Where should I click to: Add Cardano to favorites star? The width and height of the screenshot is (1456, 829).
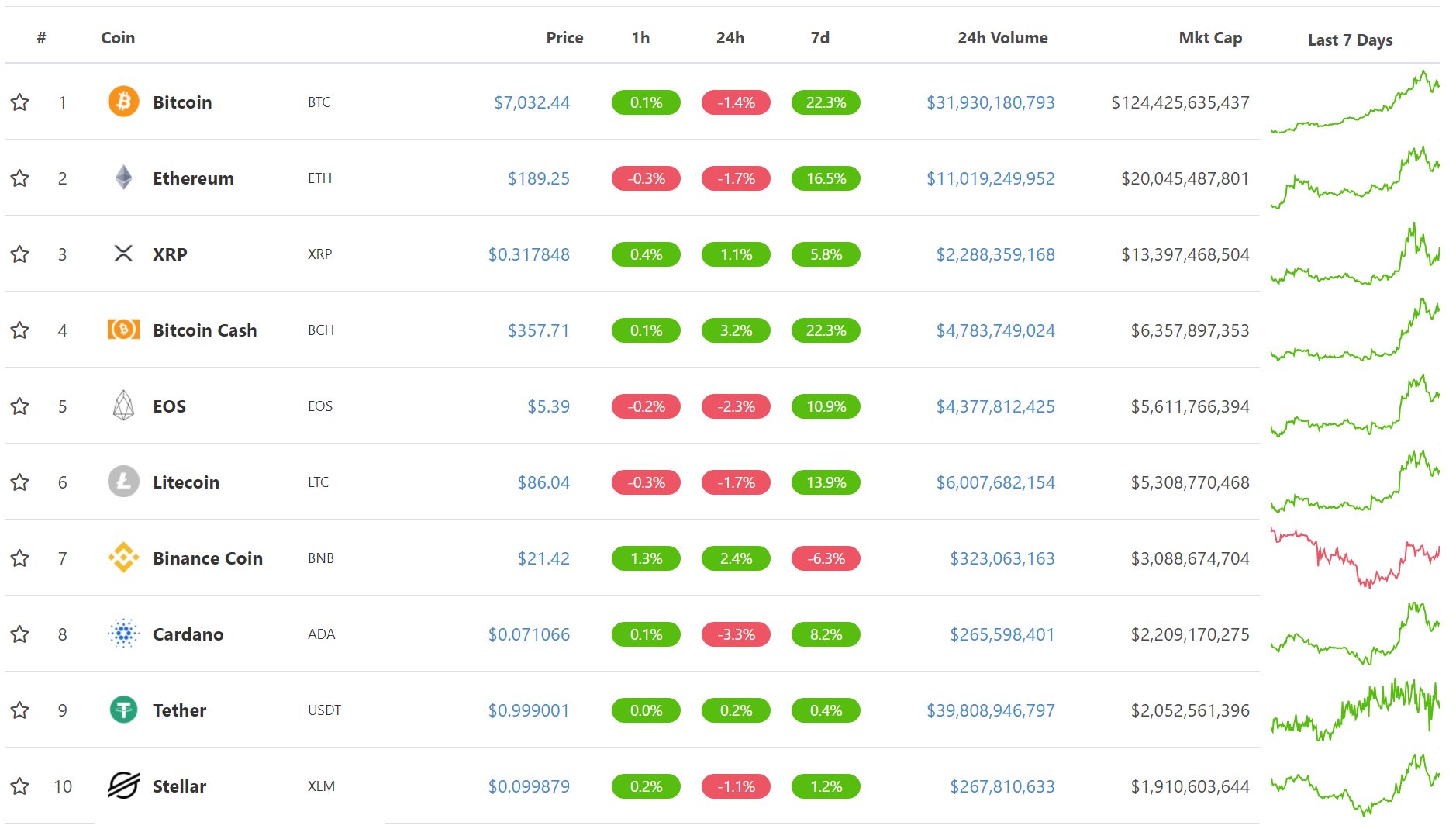(x=20, y=634)
